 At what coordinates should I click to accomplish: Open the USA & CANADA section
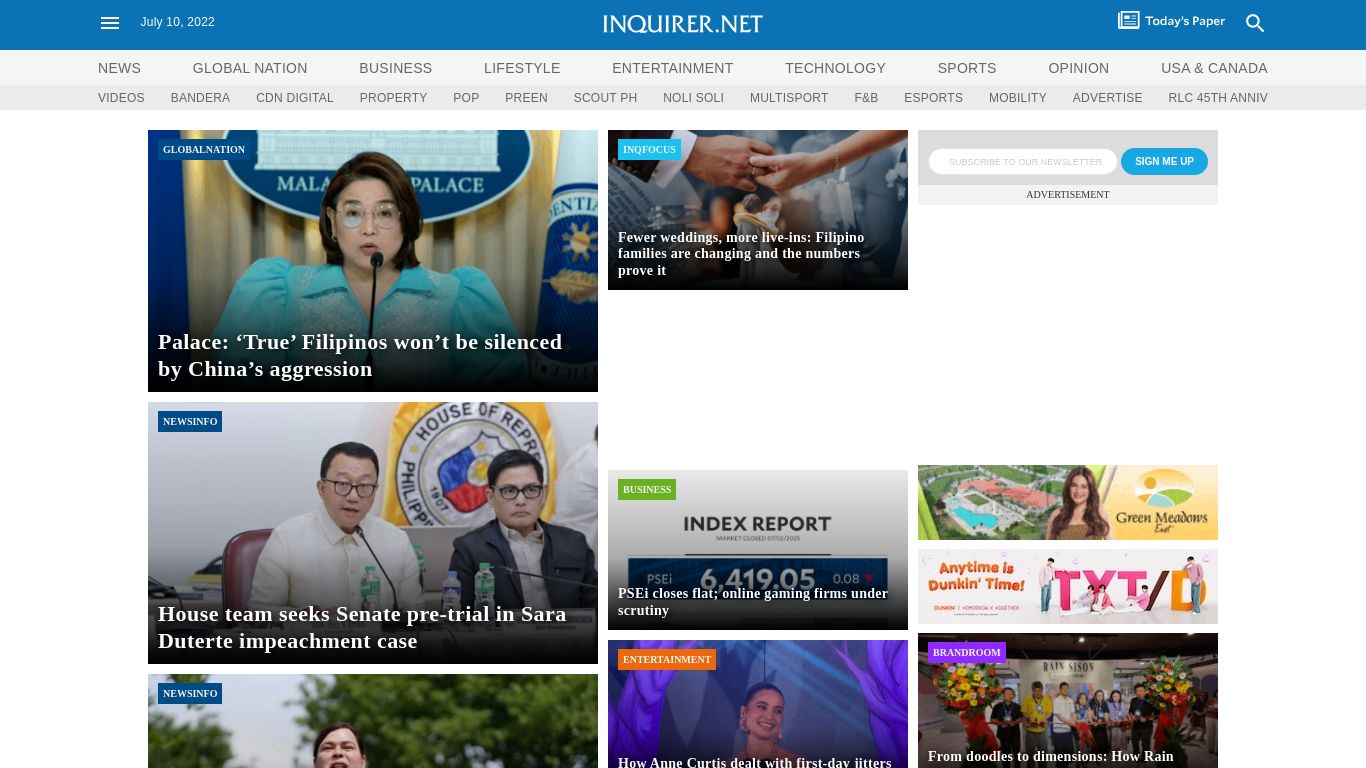(1214, 68)
